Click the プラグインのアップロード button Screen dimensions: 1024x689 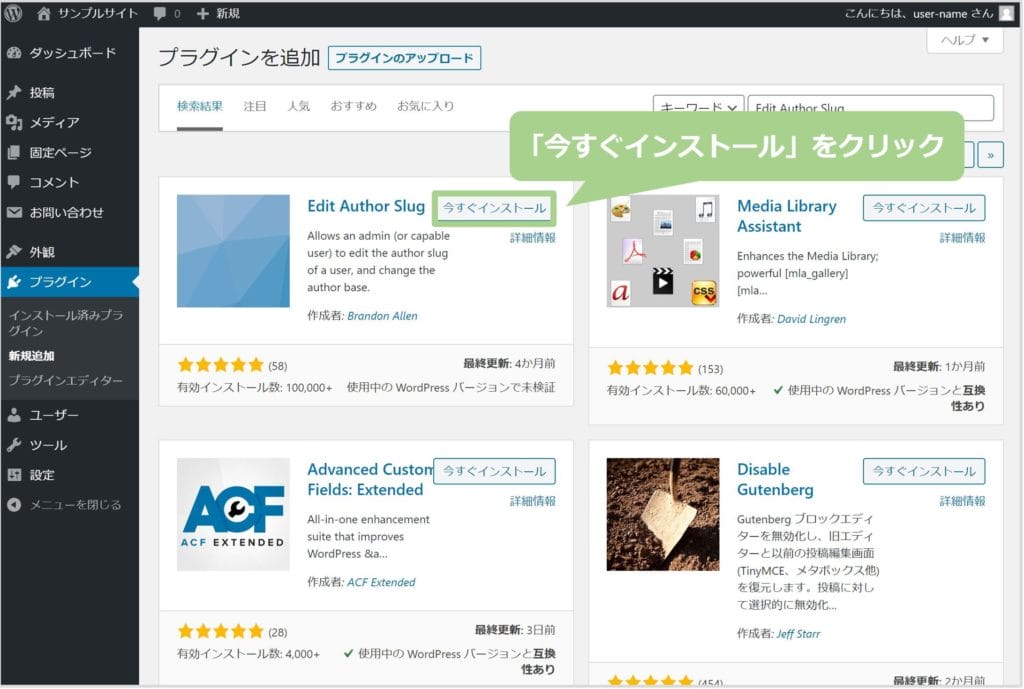coord(404,58)
